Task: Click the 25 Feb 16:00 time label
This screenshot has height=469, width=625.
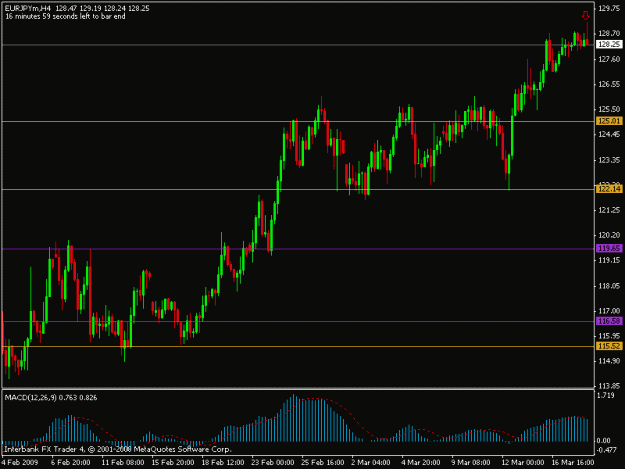Action: point(322,463)
